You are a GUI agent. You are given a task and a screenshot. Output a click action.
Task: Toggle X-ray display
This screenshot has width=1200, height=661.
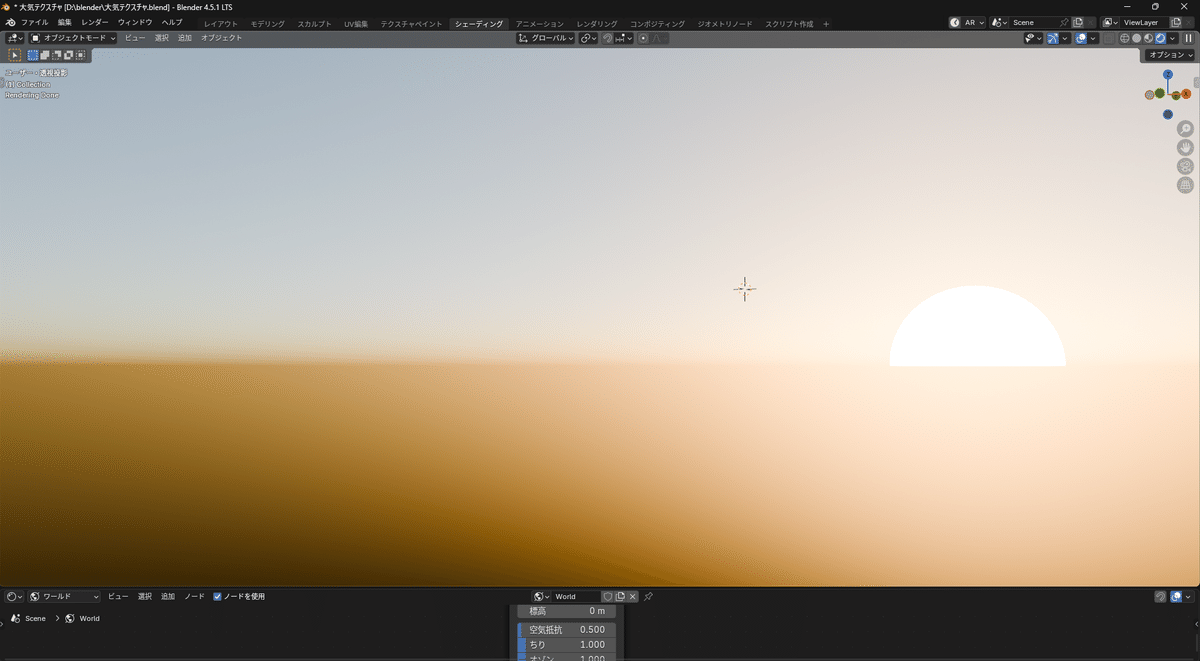[1108, 38]
